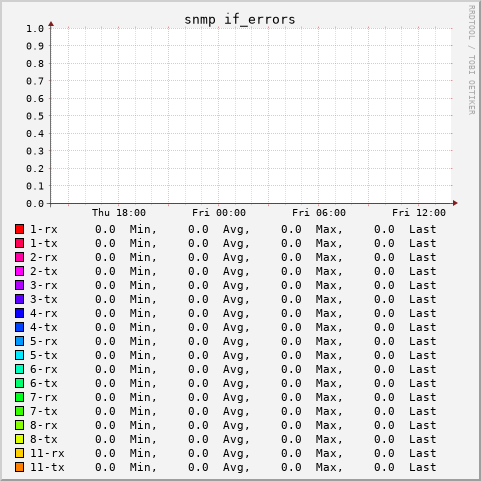Click the yellow 8-tx legend swatch
This screenshot has width=481, height=481.
point(19,439)
